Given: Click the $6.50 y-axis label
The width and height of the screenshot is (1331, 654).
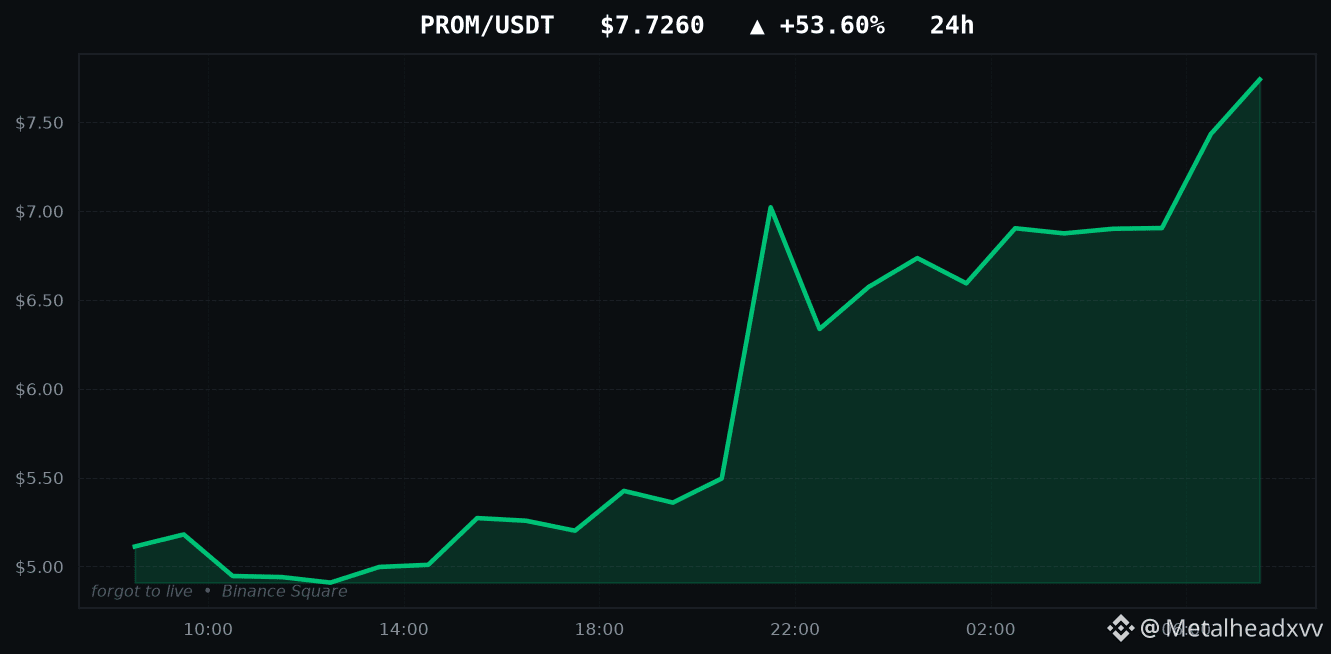Looking at the screenshot, I should tap(39, 301).
